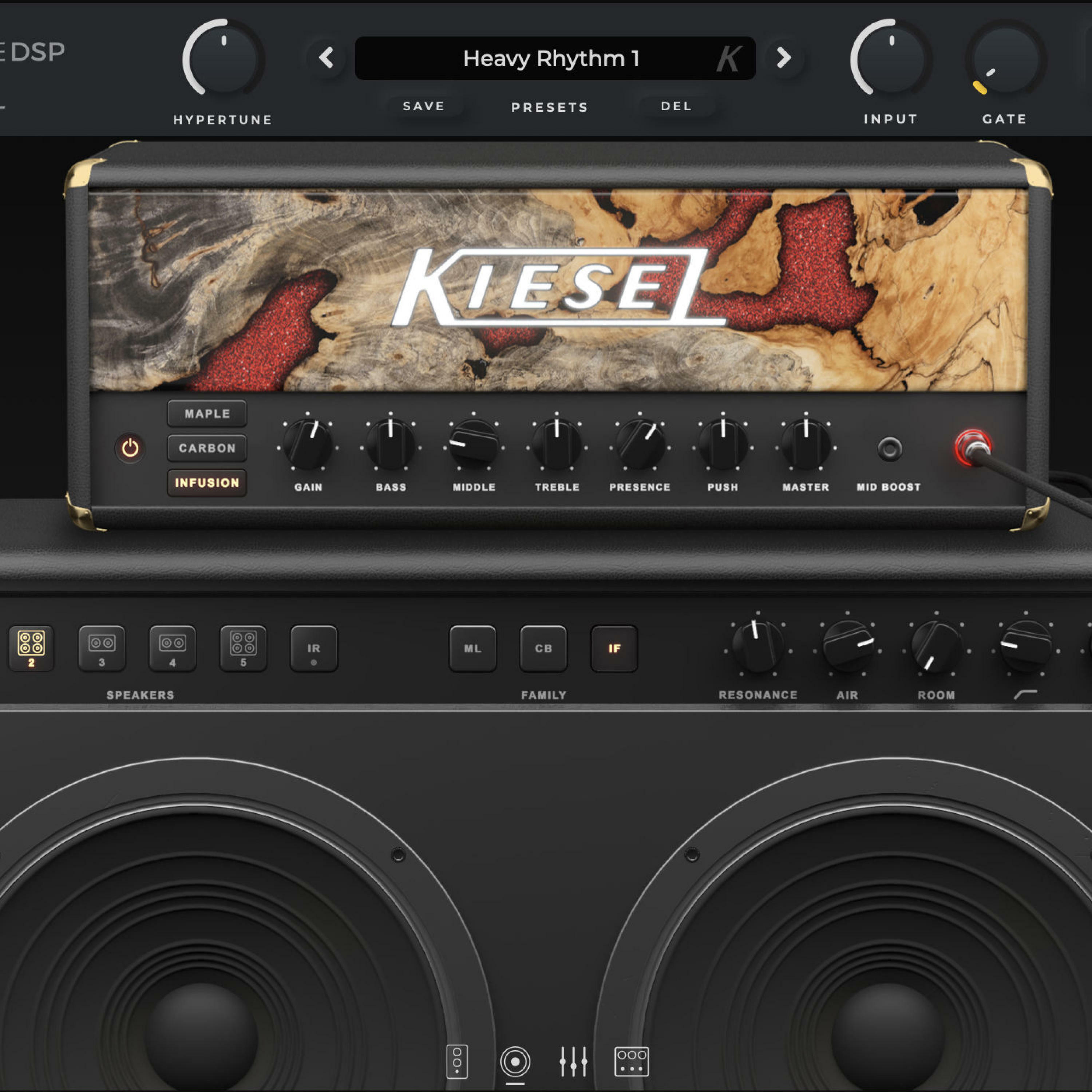1092x1092 pixels.
Task: Select the 4-speaker cabinet icon labeled 2
Action: (x=31, y=648)
